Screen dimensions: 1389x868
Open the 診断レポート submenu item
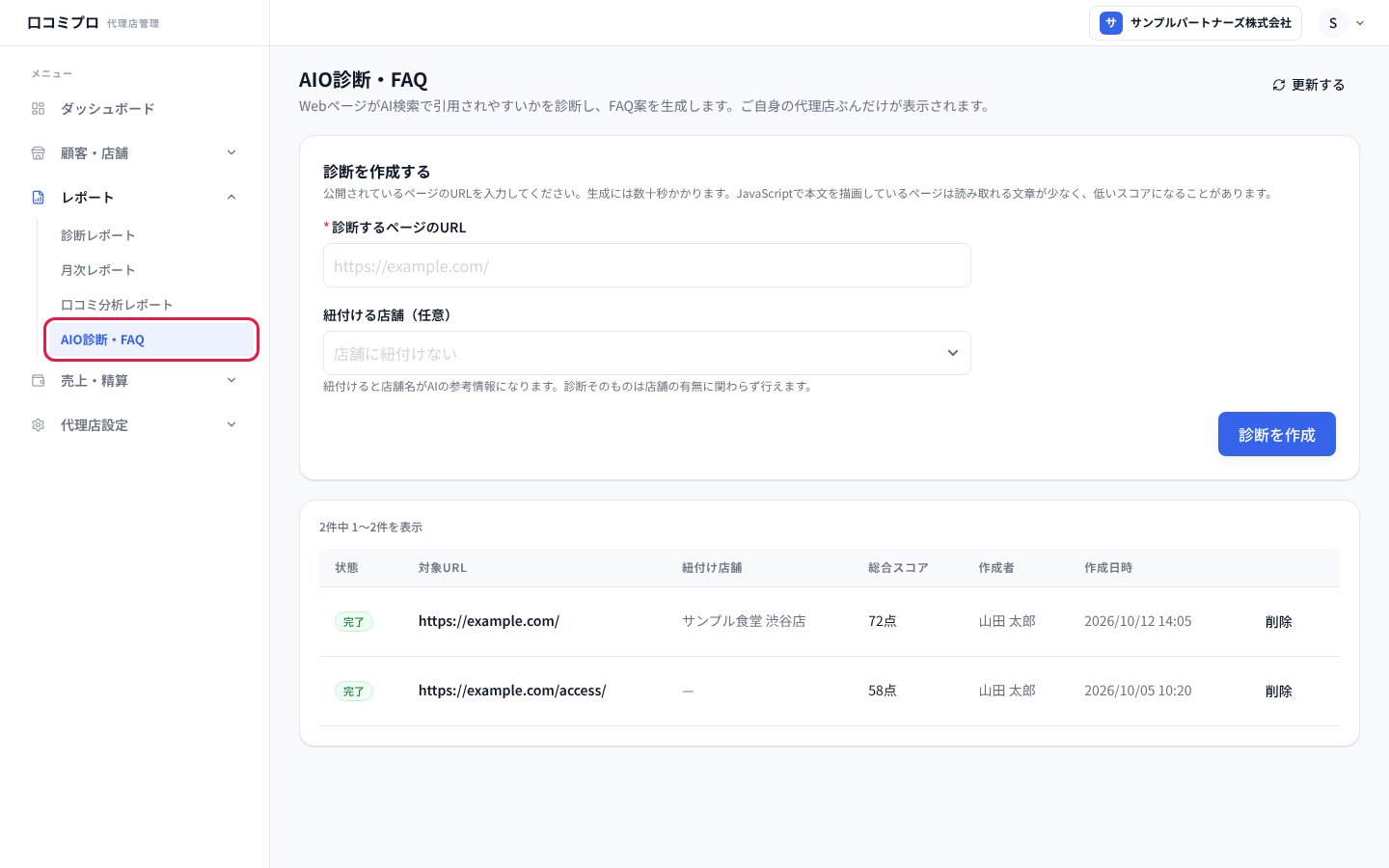97,235
